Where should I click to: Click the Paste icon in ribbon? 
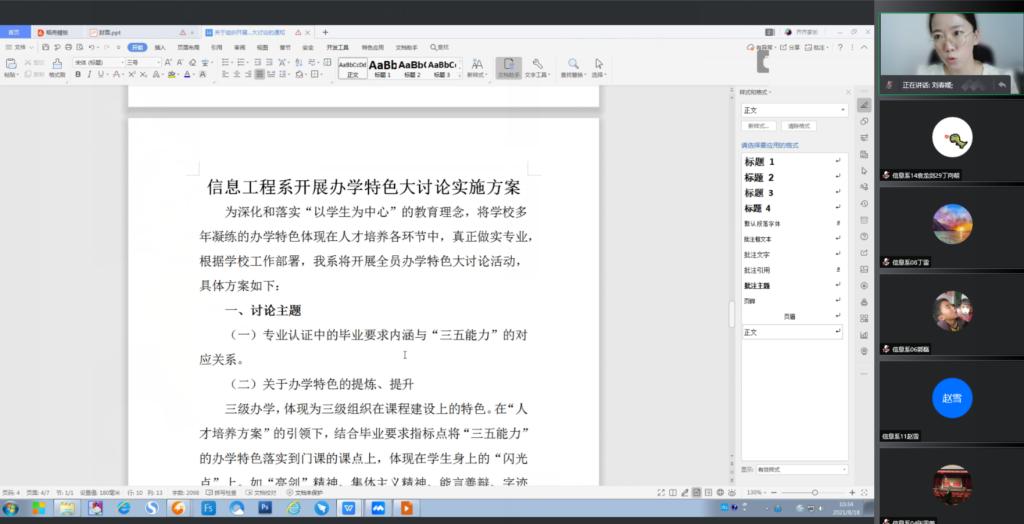pyautogui.click(x=10, y=68)
